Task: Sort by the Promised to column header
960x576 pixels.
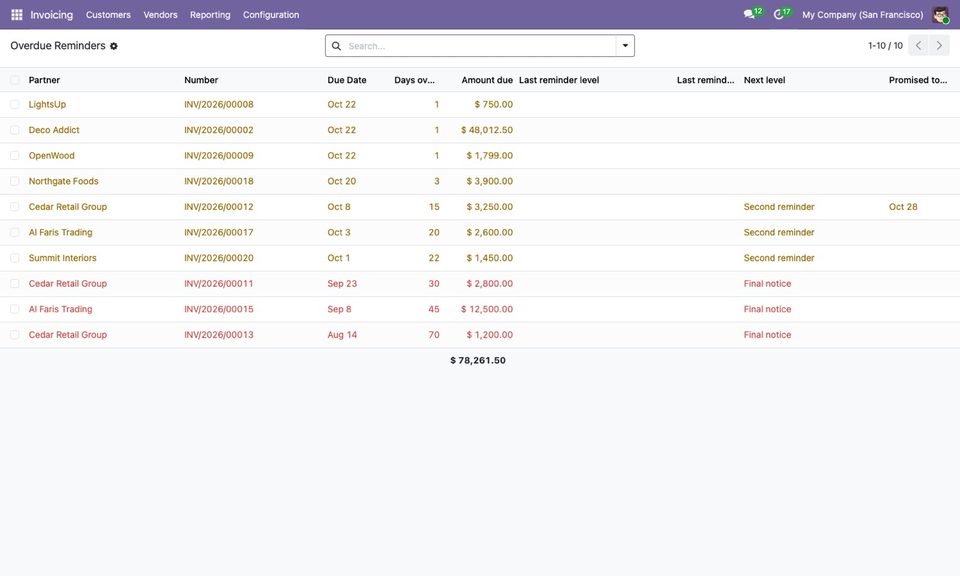Action: point(918,80)
